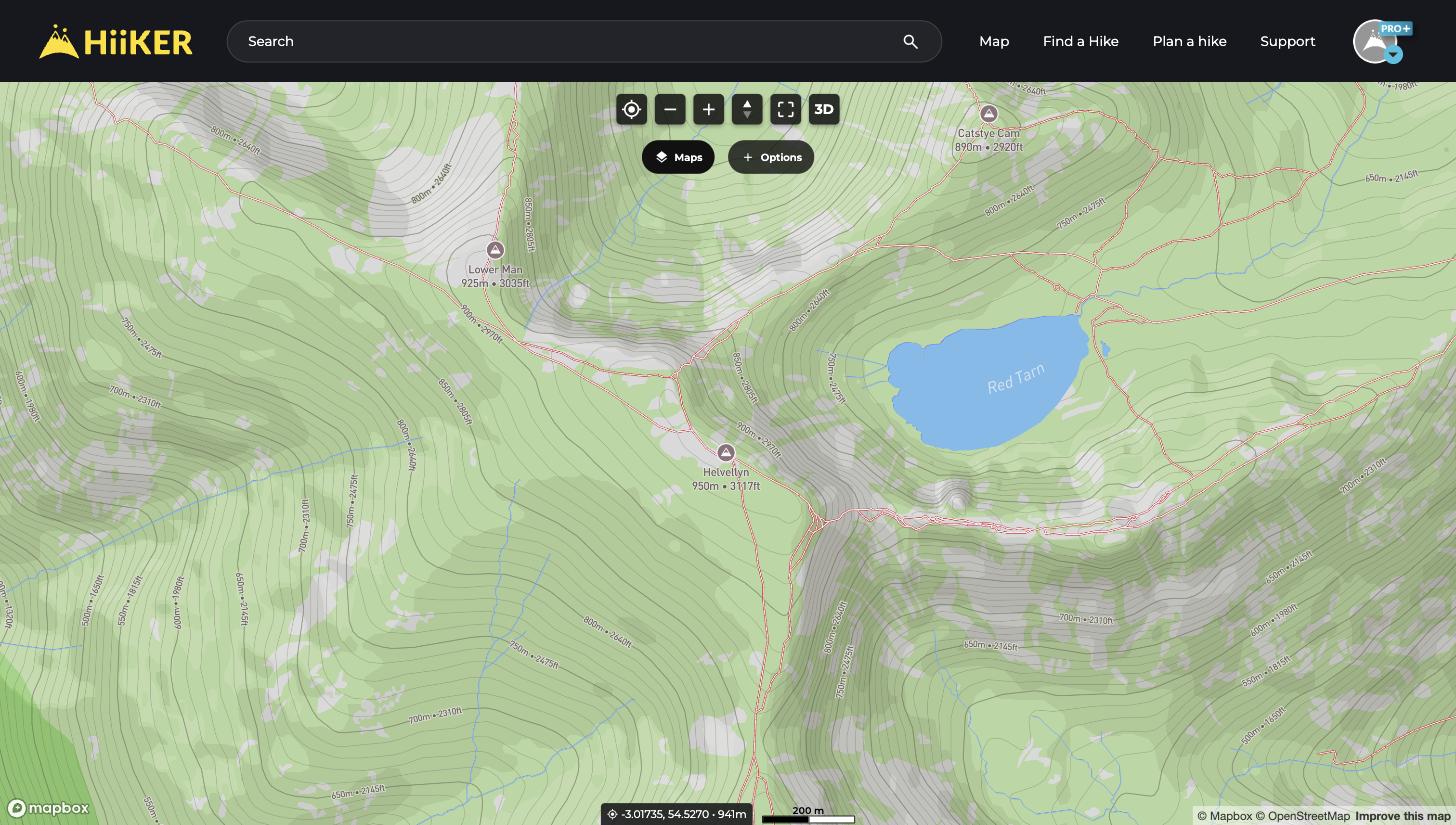Screen dimensions: 1456x825
Task: Open the Mapbox logo link
Action: click(48, 808)
